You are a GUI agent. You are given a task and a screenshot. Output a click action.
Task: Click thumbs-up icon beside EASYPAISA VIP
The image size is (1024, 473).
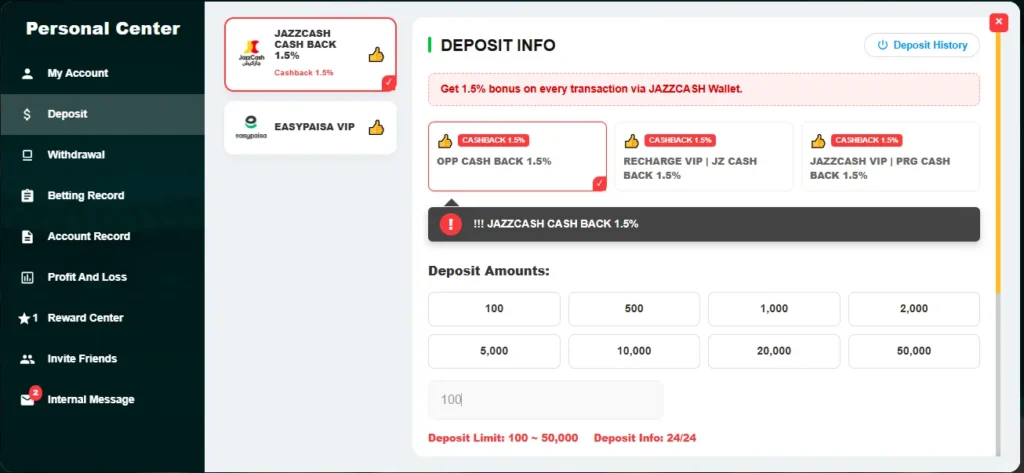(376, 127)
